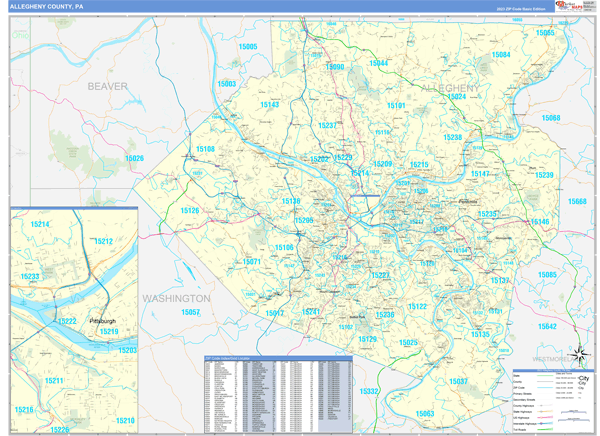Click ZIP code 15026 on the map
Screen dimensions: 600x436
134,158
